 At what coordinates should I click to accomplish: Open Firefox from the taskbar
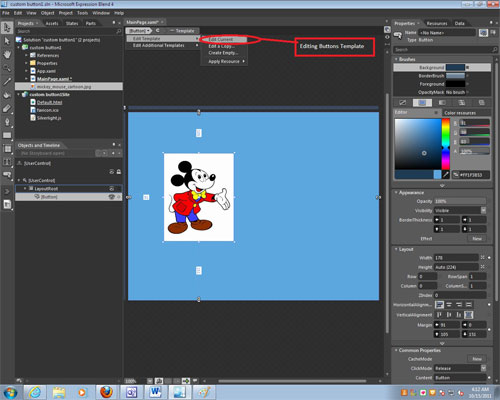tap(106, 392)
